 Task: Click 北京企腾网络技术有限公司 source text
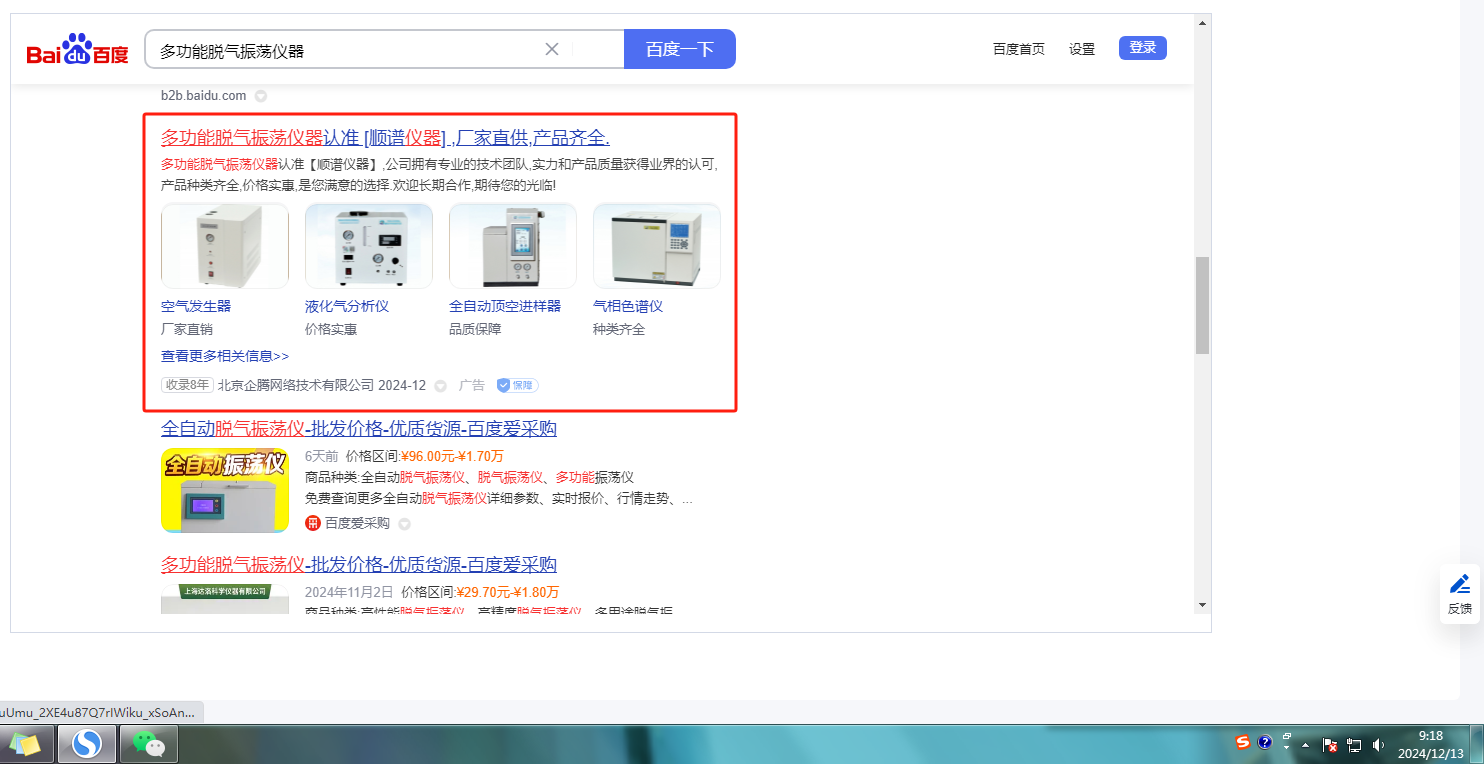coord(296,385)
